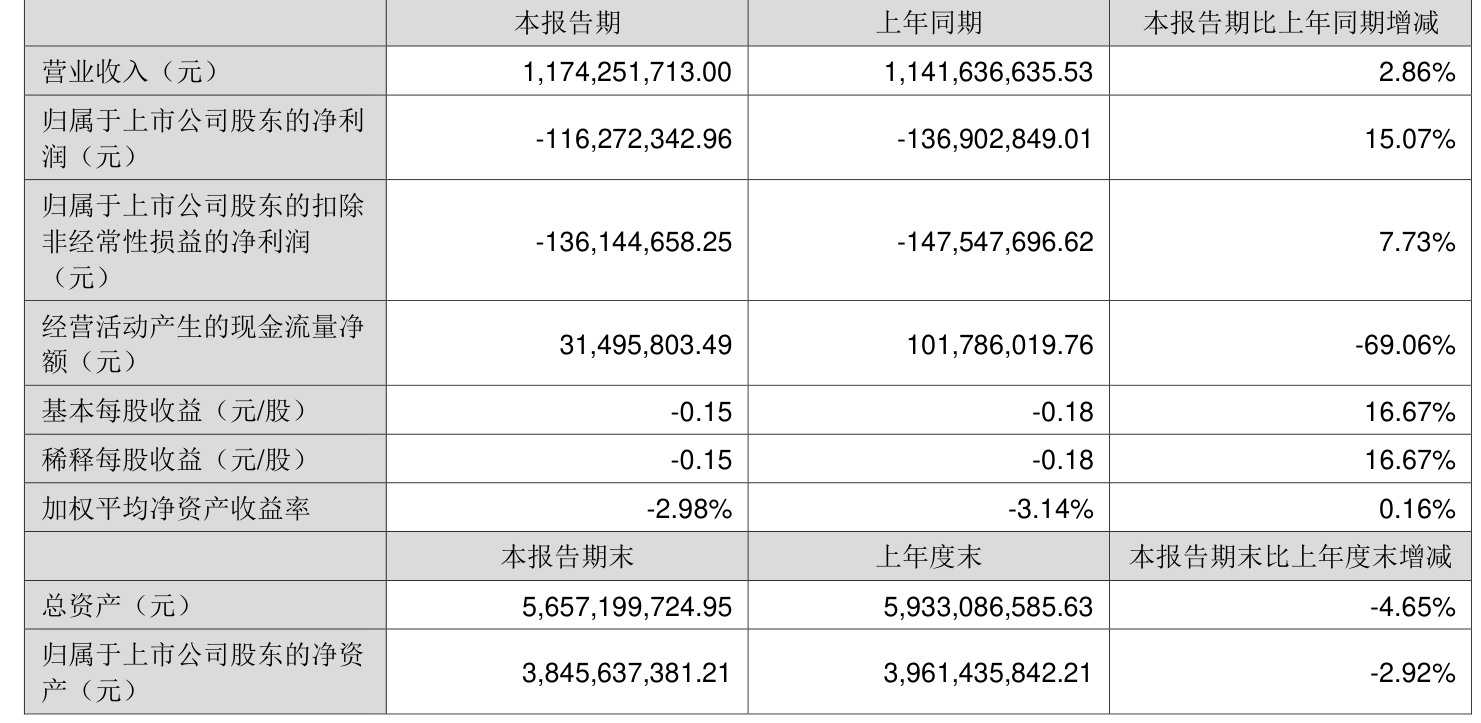The height and width of the screenshot is (723, 1481).
Task: Select the 营业收入（元） row label
Action: coord(129,71)
